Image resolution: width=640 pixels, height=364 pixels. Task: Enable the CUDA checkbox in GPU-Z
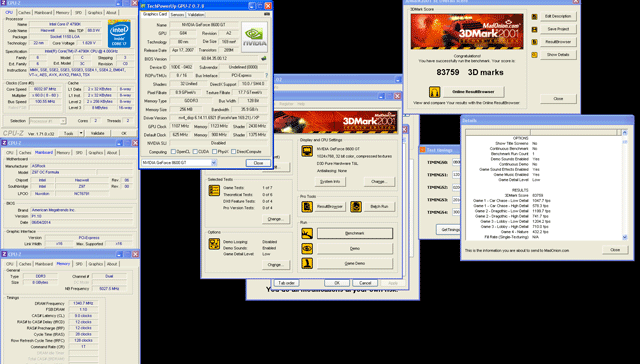tap(195, 151)
